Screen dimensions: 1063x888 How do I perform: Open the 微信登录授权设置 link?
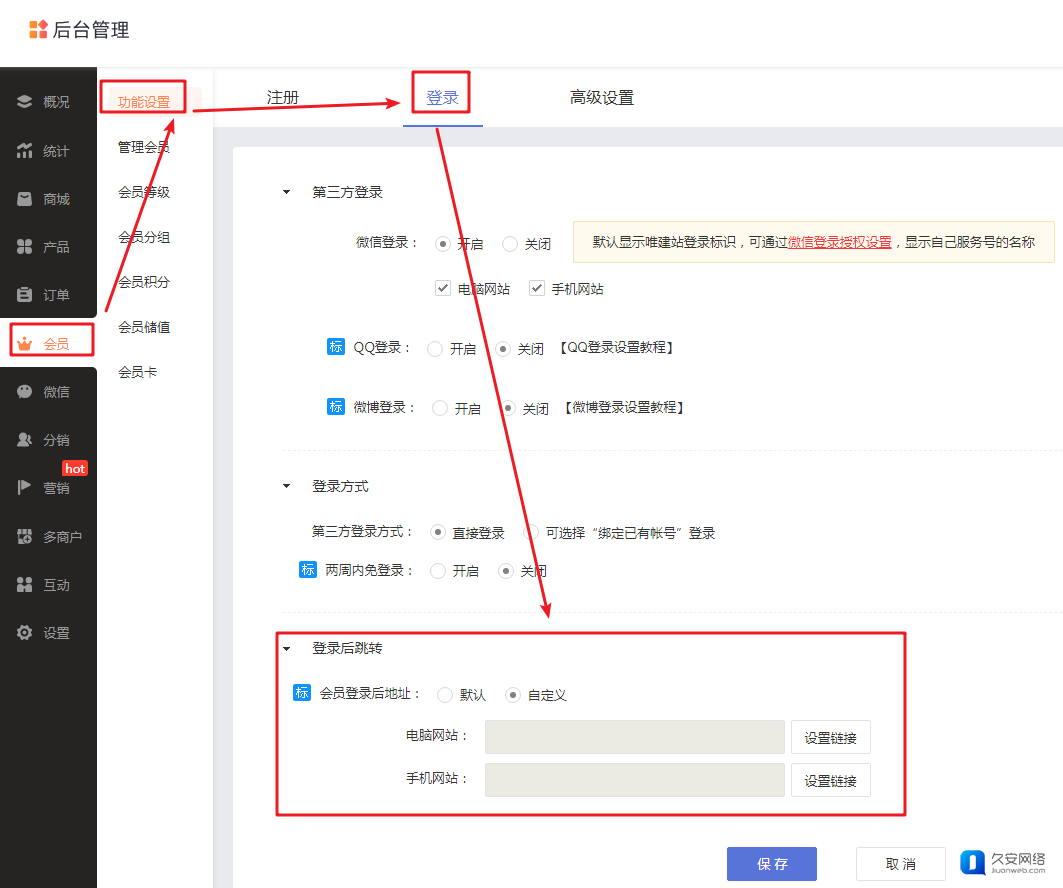coord(839,242)
